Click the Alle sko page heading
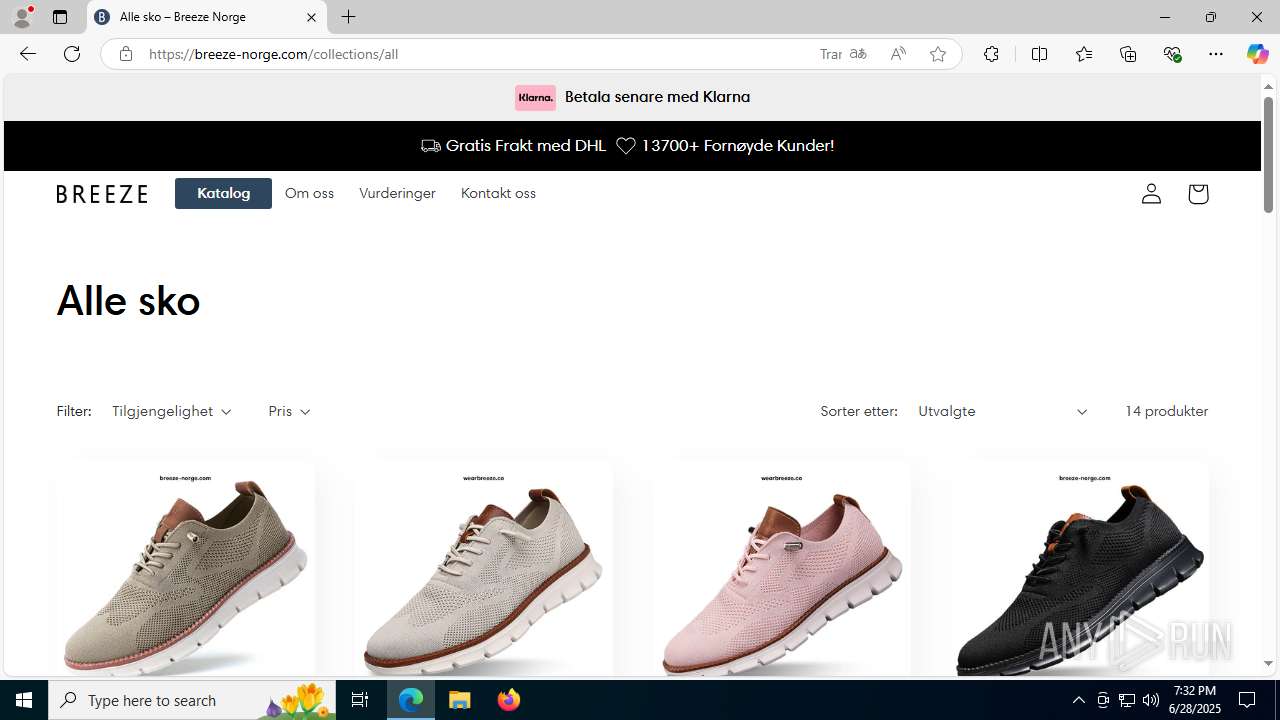The width and height of the screenshot is (1280, 720). coord(128,301)
